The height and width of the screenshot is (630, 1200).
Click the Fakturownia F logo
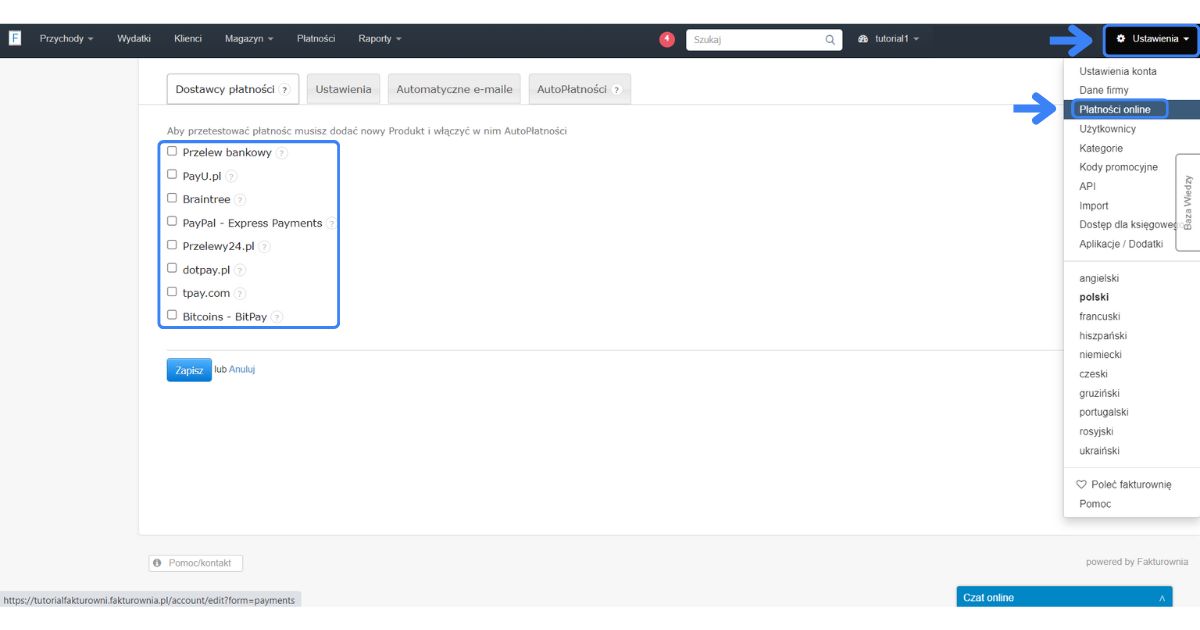(16, 38)
